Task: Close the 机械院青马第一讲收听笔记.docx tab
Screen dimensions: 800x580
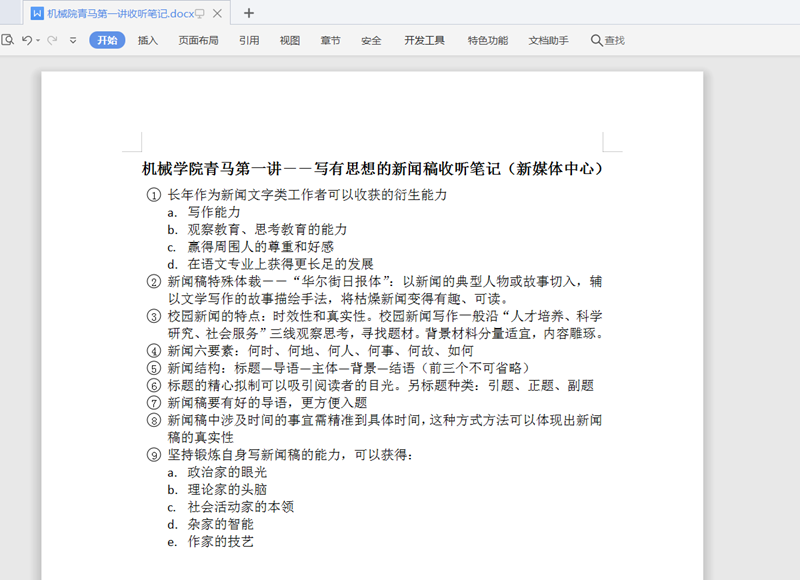Action: coord(217,14)
